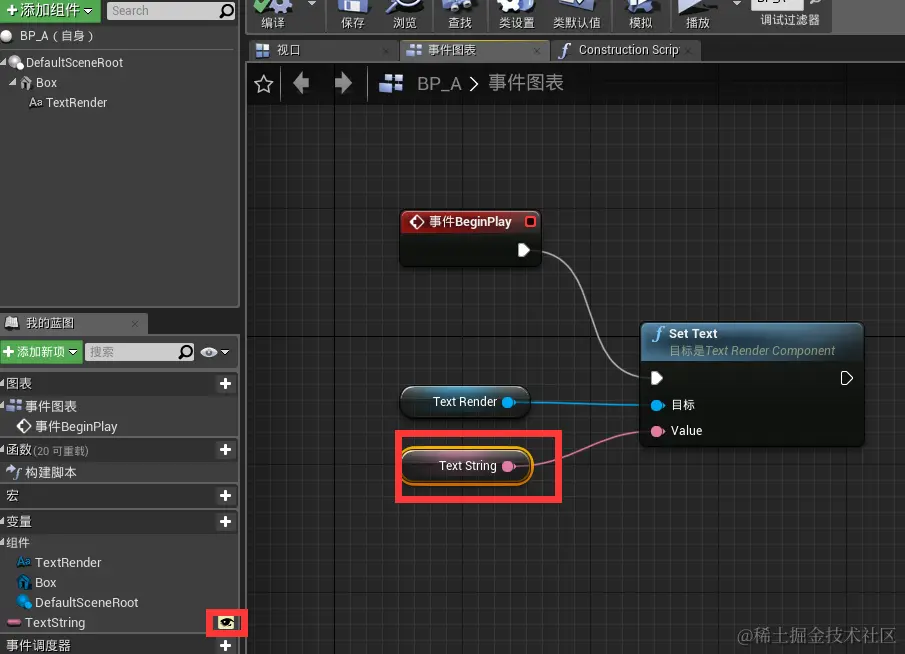Click the Add Component (添加组件) button
This screenshot has height=654, width=905.
50,10
